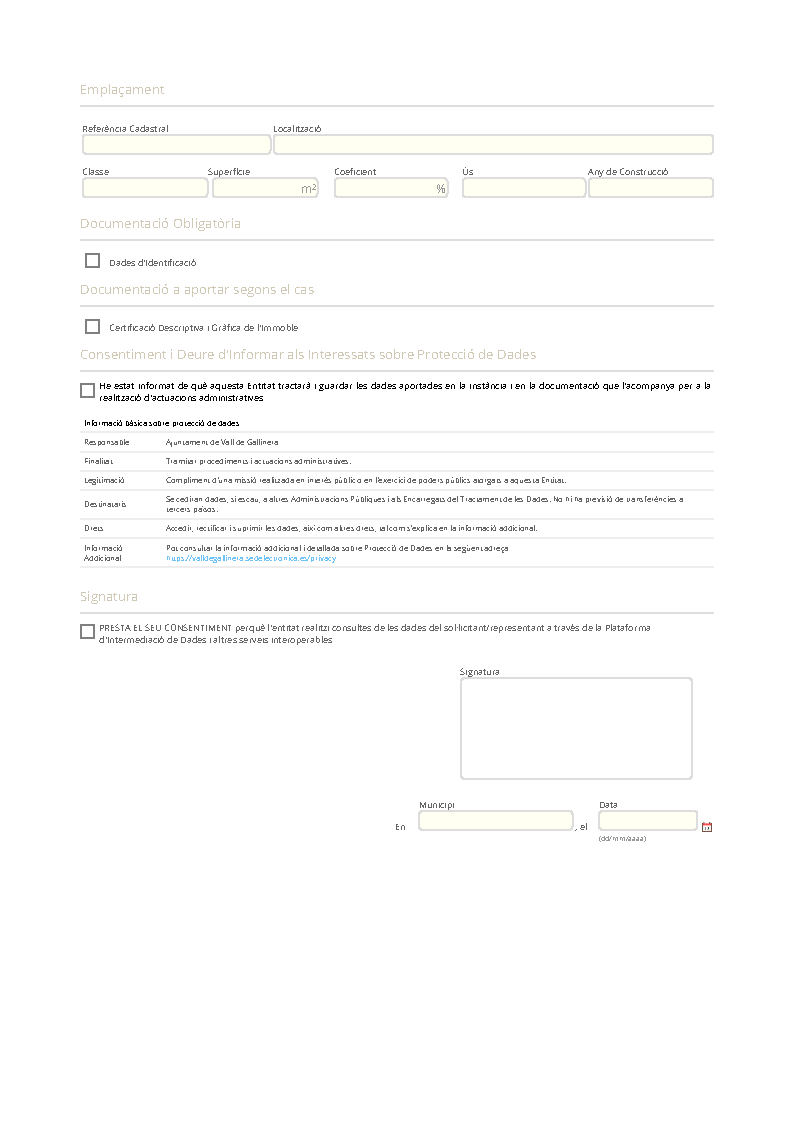Click the Data date field
This screenshot has width=794, height=1123.
point(648,821)
